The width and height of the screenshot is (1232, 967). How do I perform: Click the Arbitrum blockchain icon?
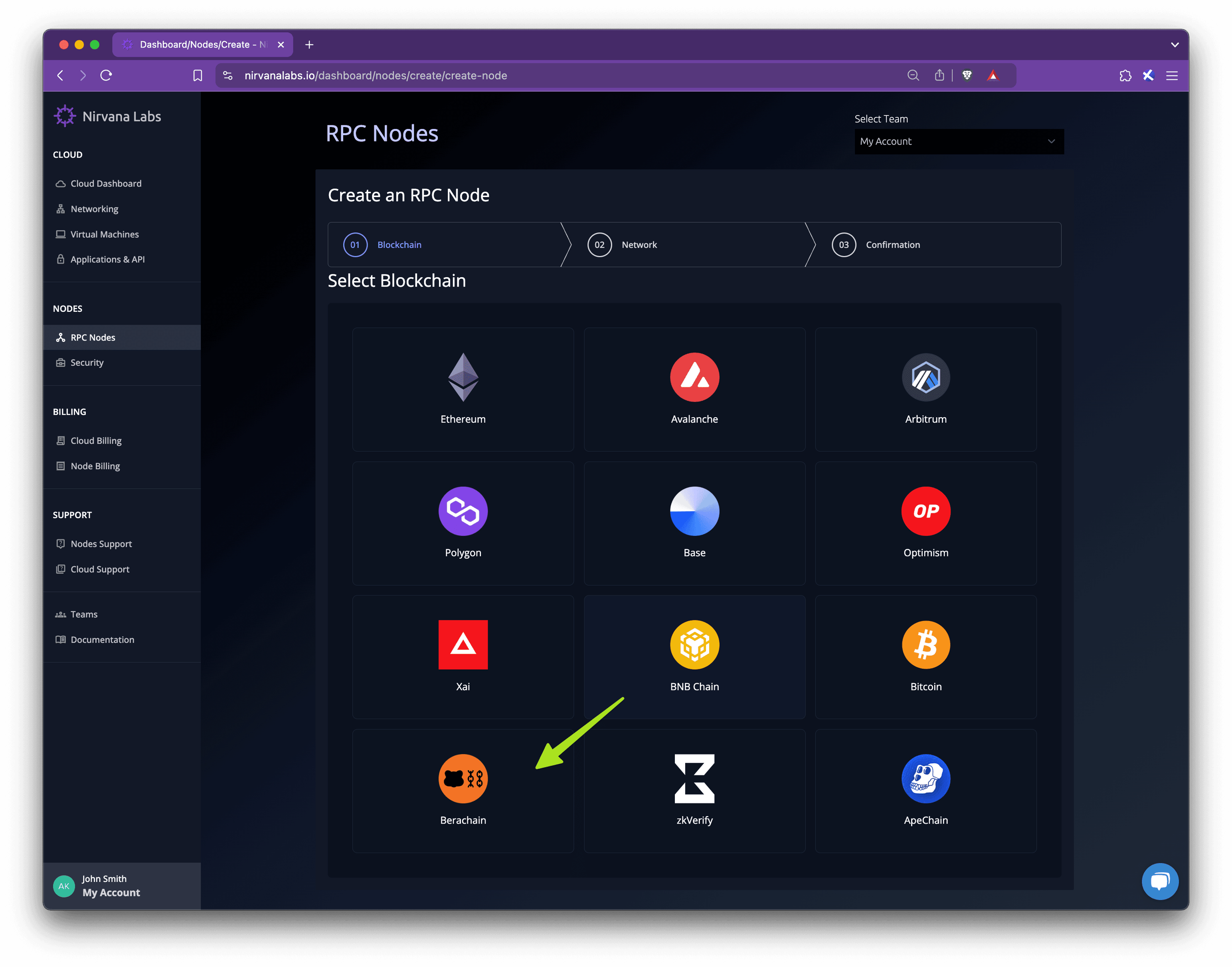click(x=925, y=377)
